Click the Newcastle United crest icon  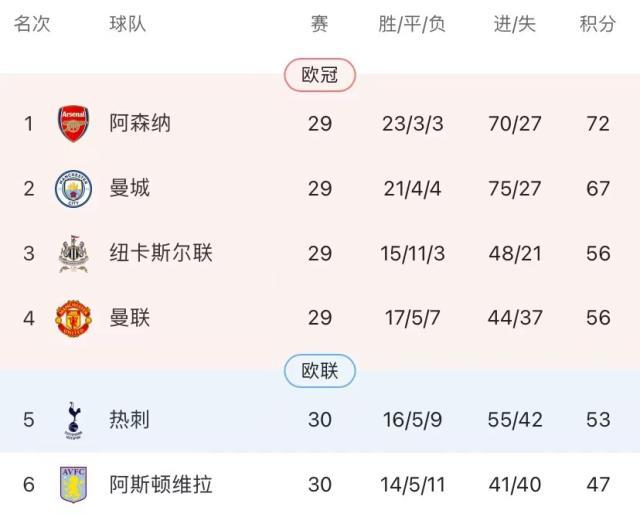(x=73, y=253)
